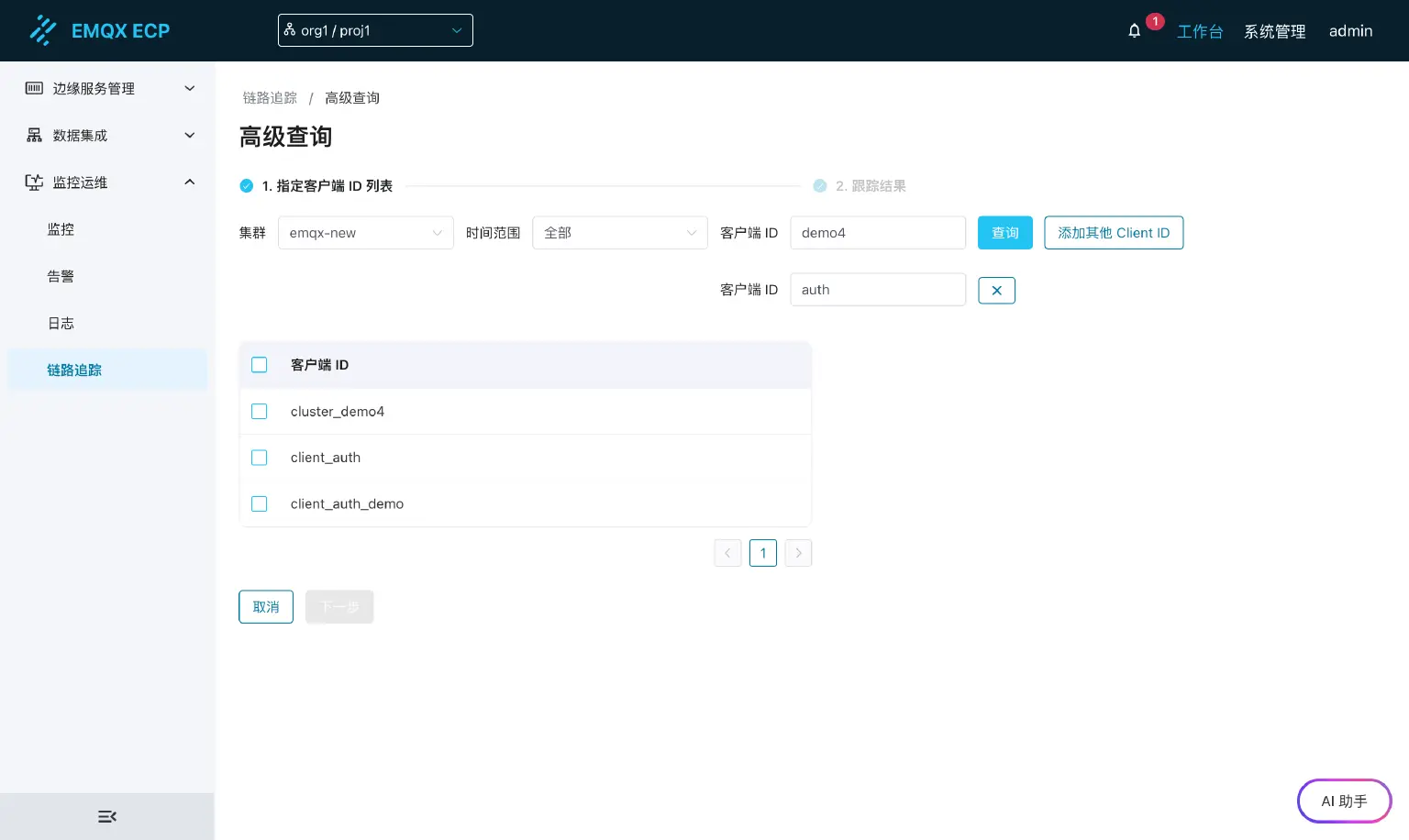Click the 边缘服务管理 sidebar icon

34,88
